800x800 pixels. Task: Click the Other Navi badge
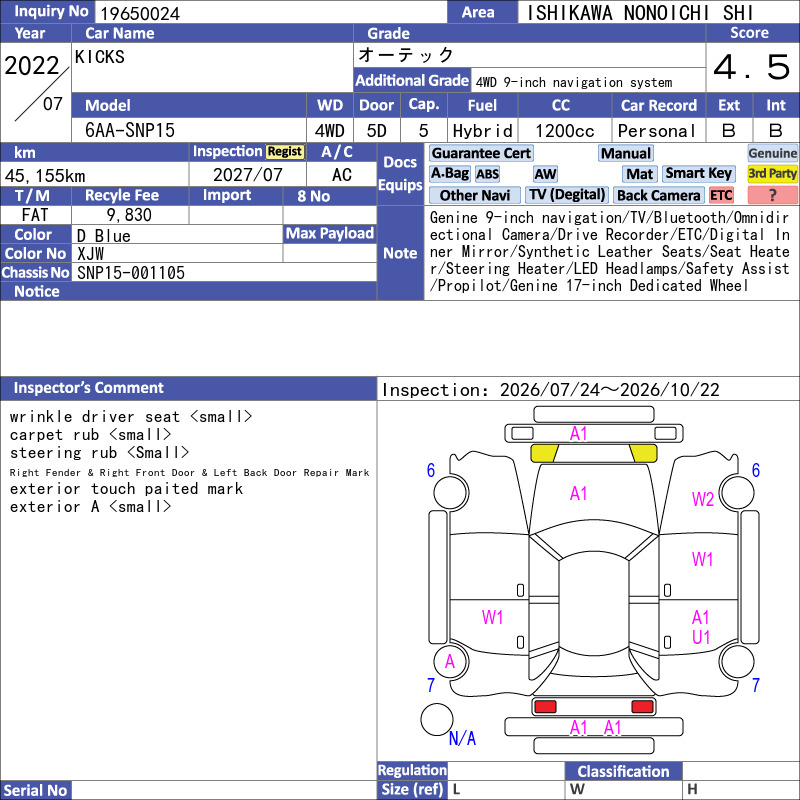pos(474,195)
